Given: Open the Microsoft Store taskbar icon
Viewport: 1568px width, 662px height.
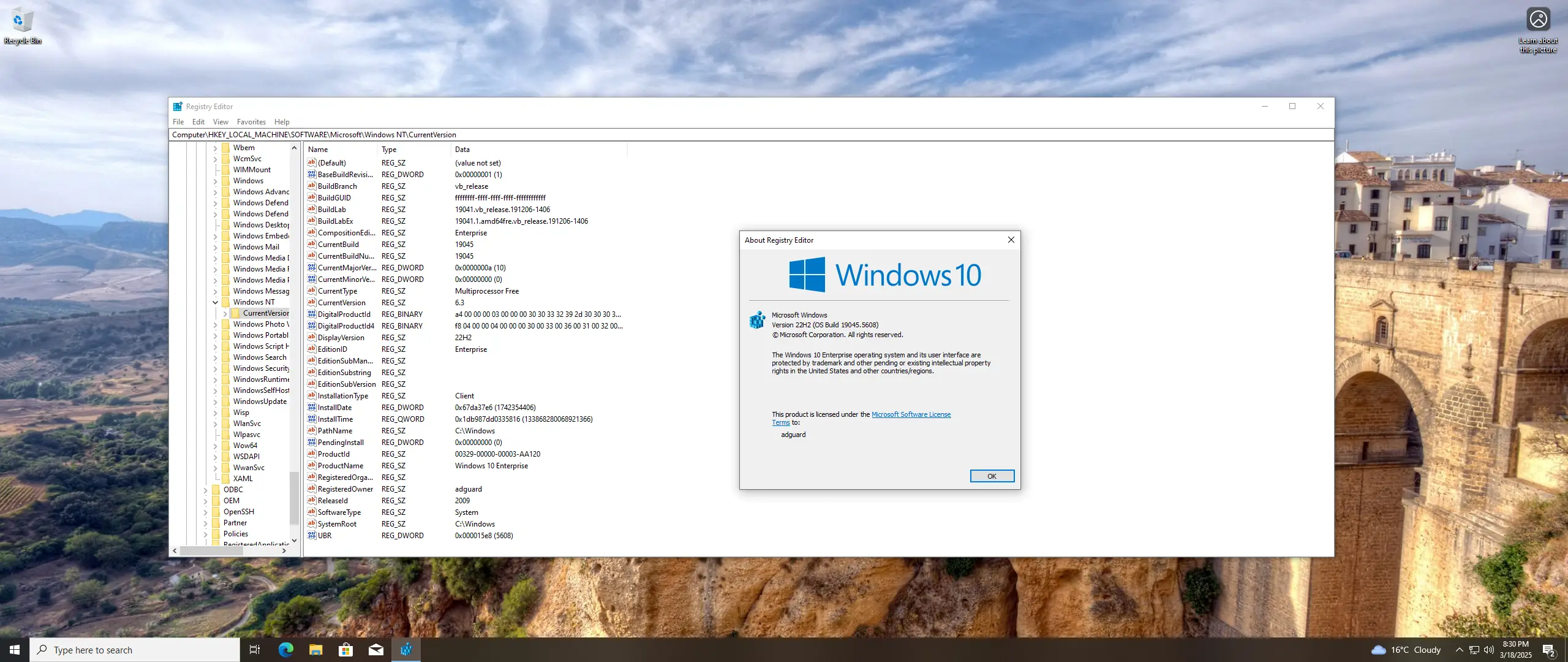Looking at the screenshot, I should tap(345, 650).
